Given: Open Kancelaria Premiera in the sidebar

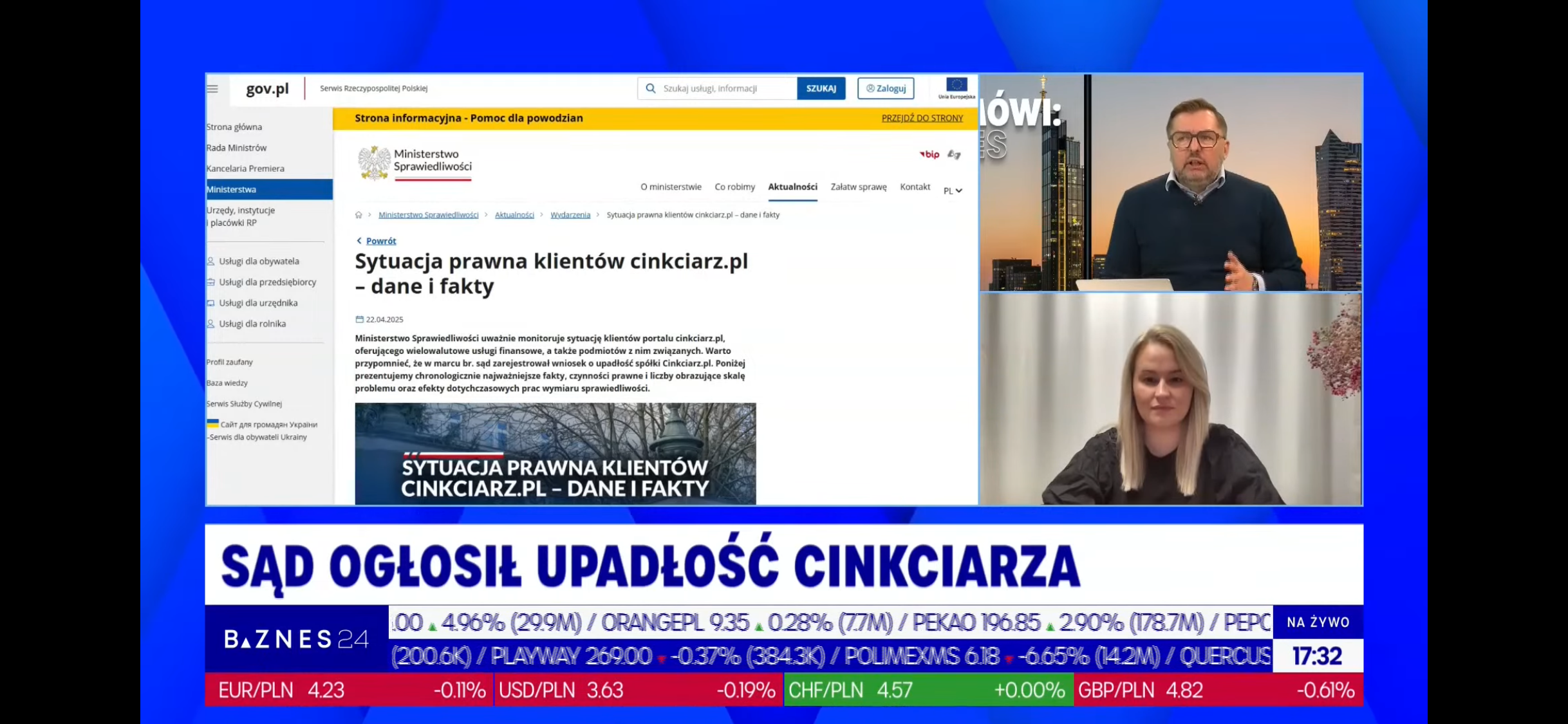Looking at the screenshot, I should click(245, 169).
